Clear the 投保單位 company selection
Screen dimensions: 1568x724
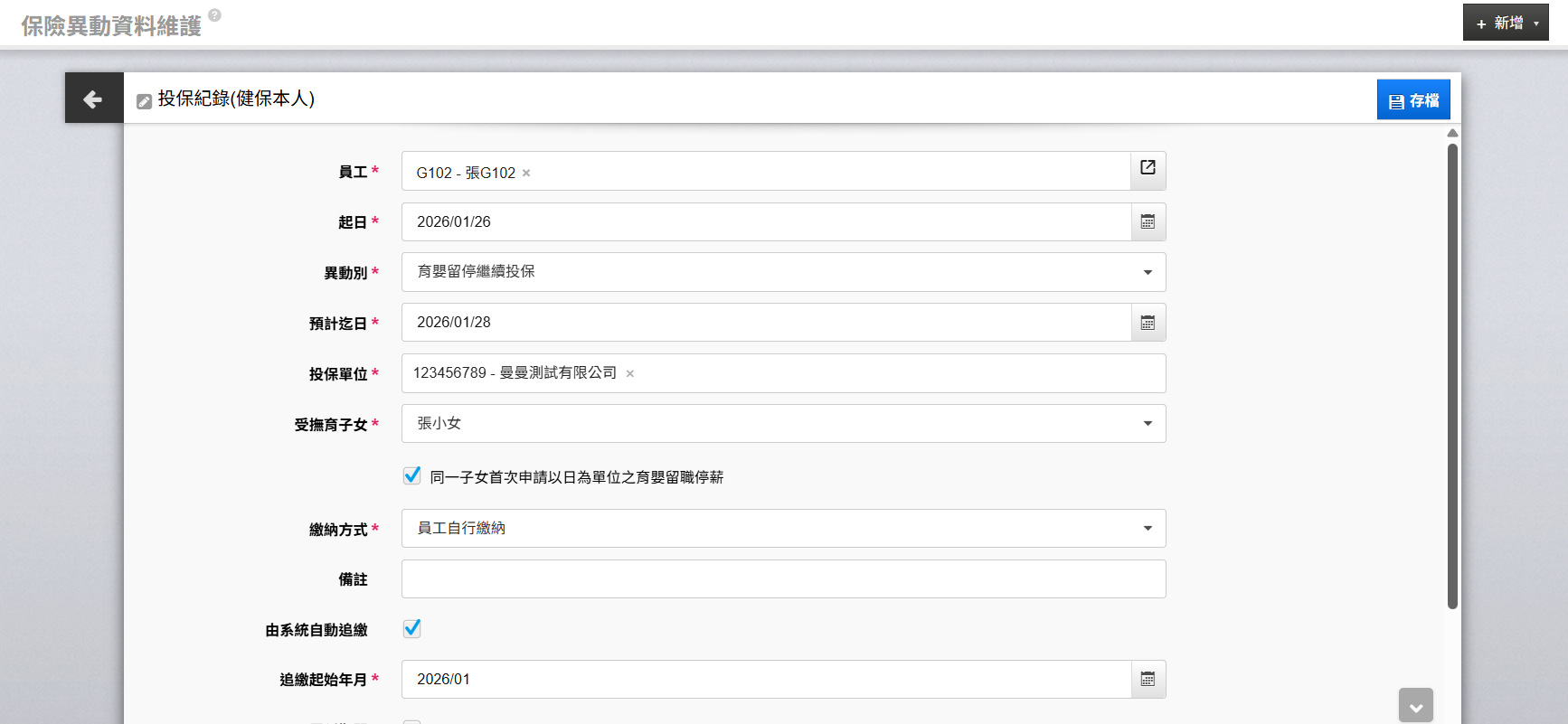coord(630,374)
